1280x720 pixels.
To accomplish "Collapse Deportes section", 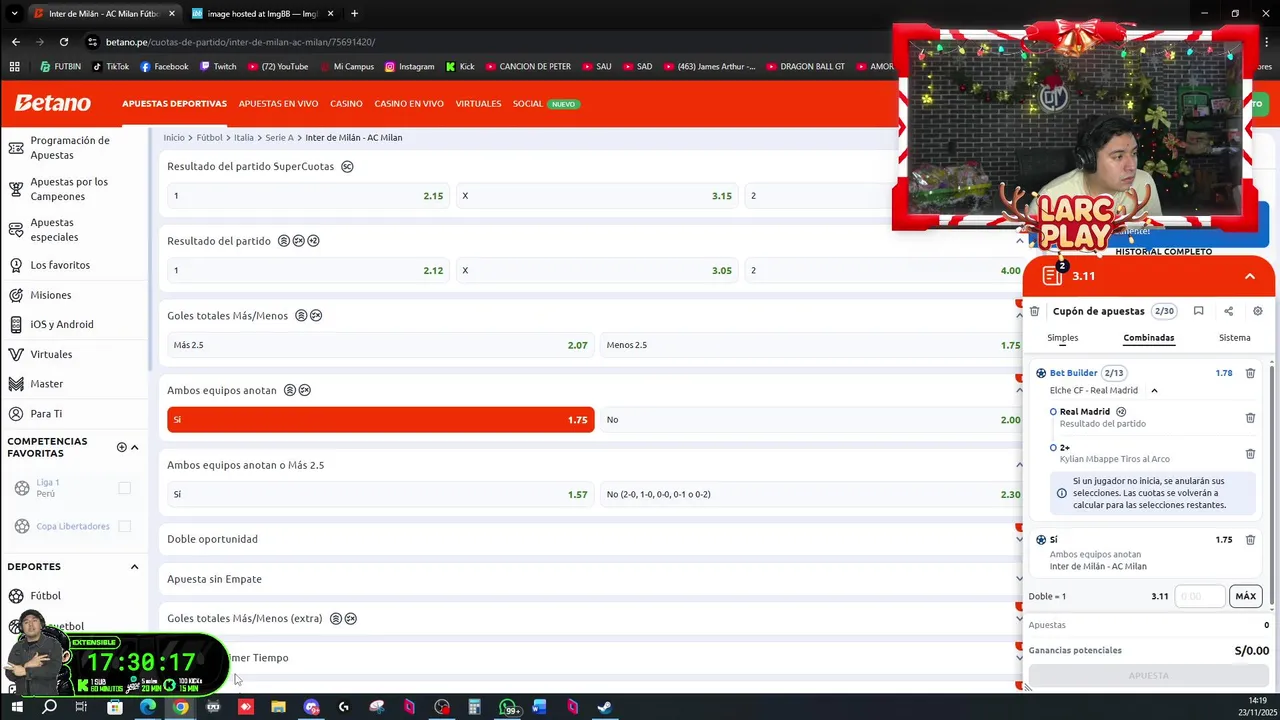I will coord(134,567).
